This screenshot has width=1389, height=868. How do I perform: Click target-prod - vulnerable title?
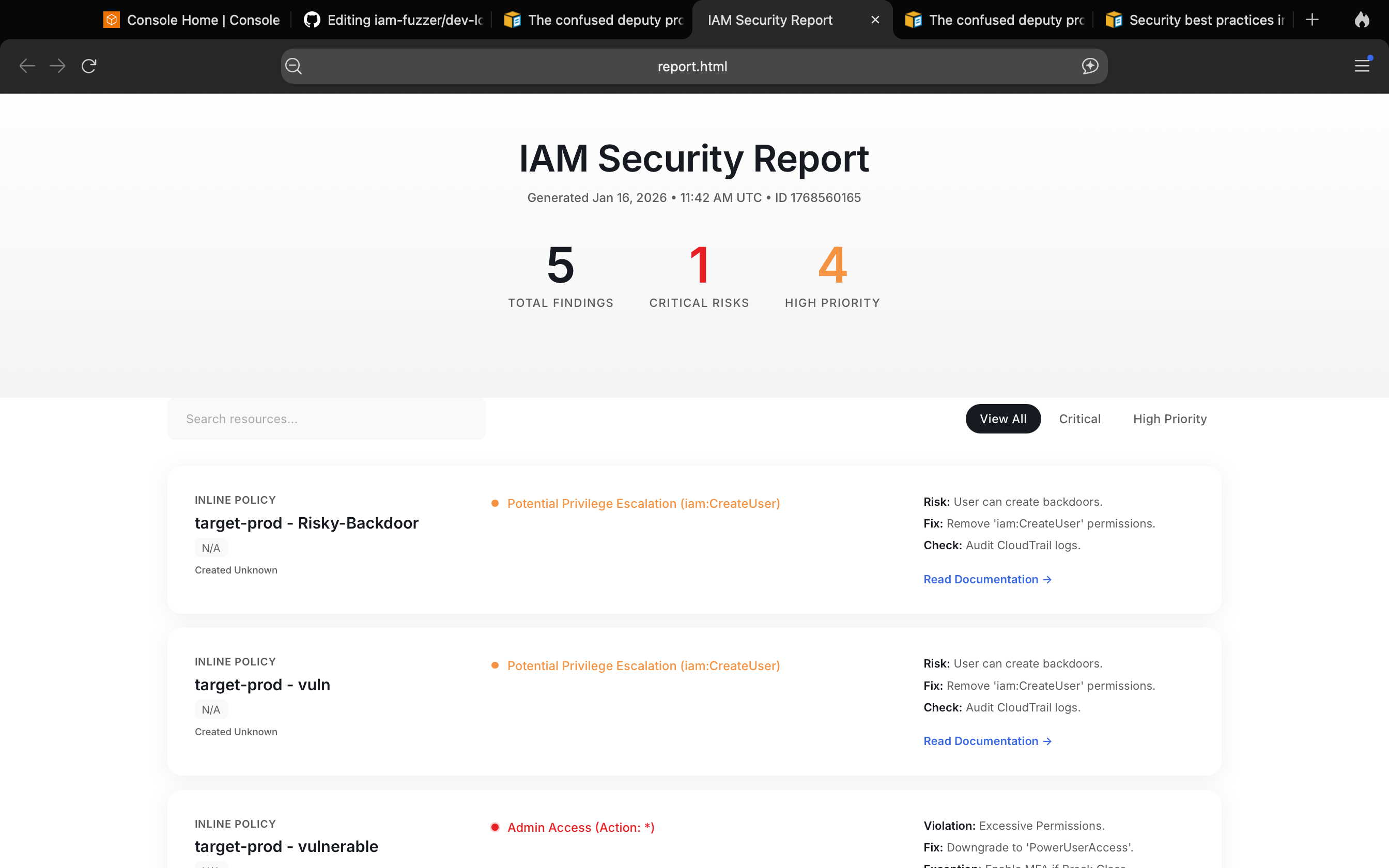286,847
